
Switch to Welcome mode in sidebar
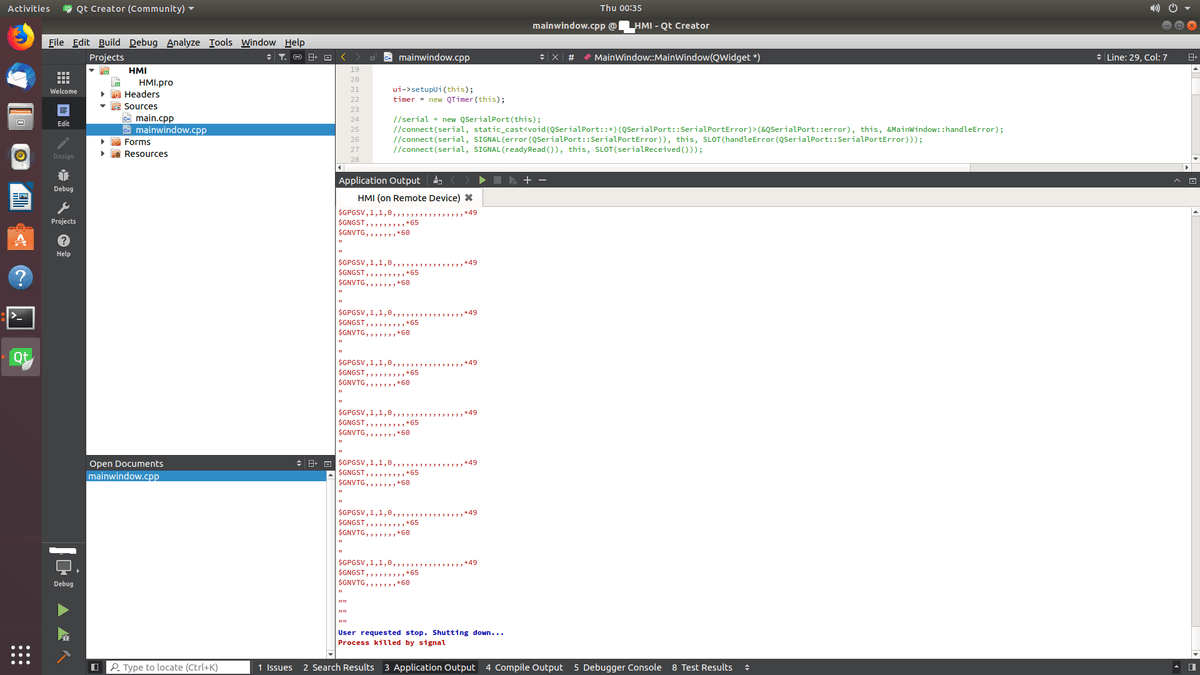(63, 81)
